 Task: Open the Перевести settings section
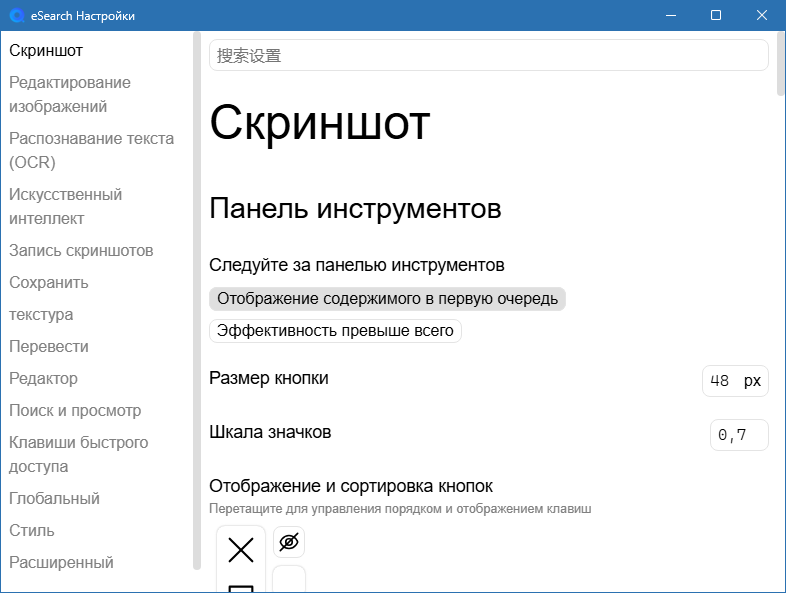tap(49, 347)
